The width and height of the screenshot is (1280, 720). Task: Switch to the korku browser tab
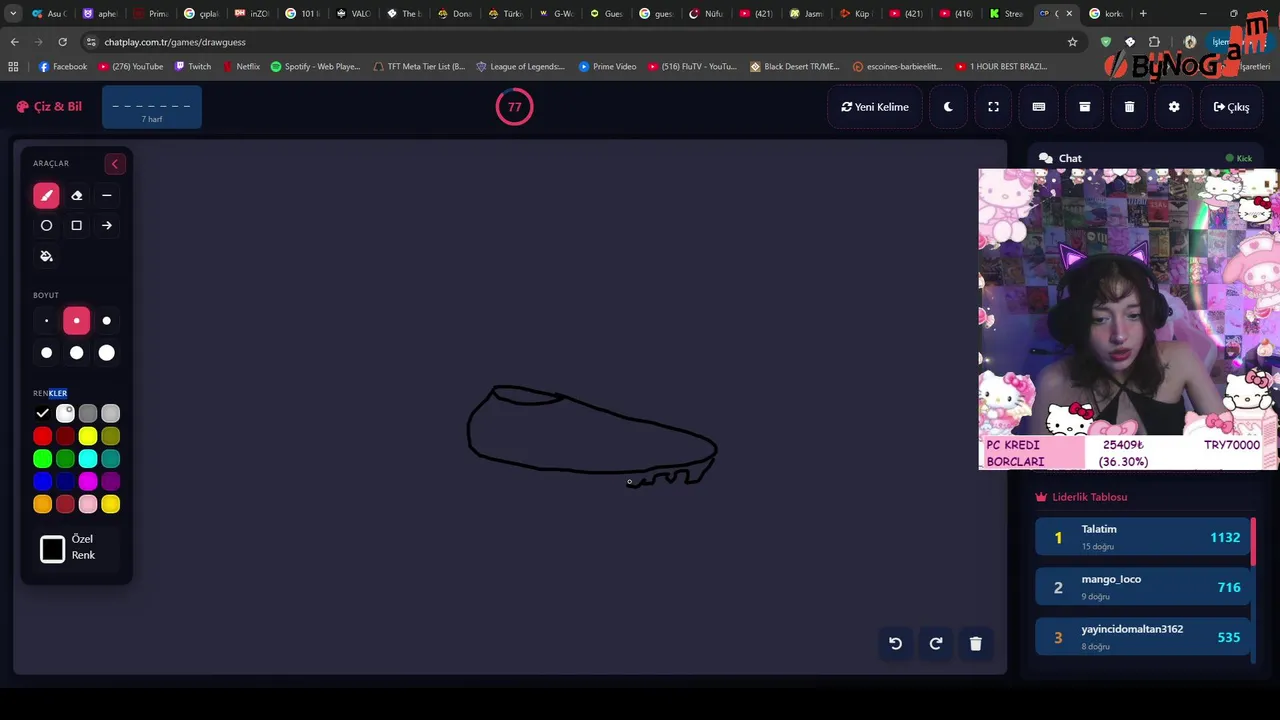point(1106,14)
